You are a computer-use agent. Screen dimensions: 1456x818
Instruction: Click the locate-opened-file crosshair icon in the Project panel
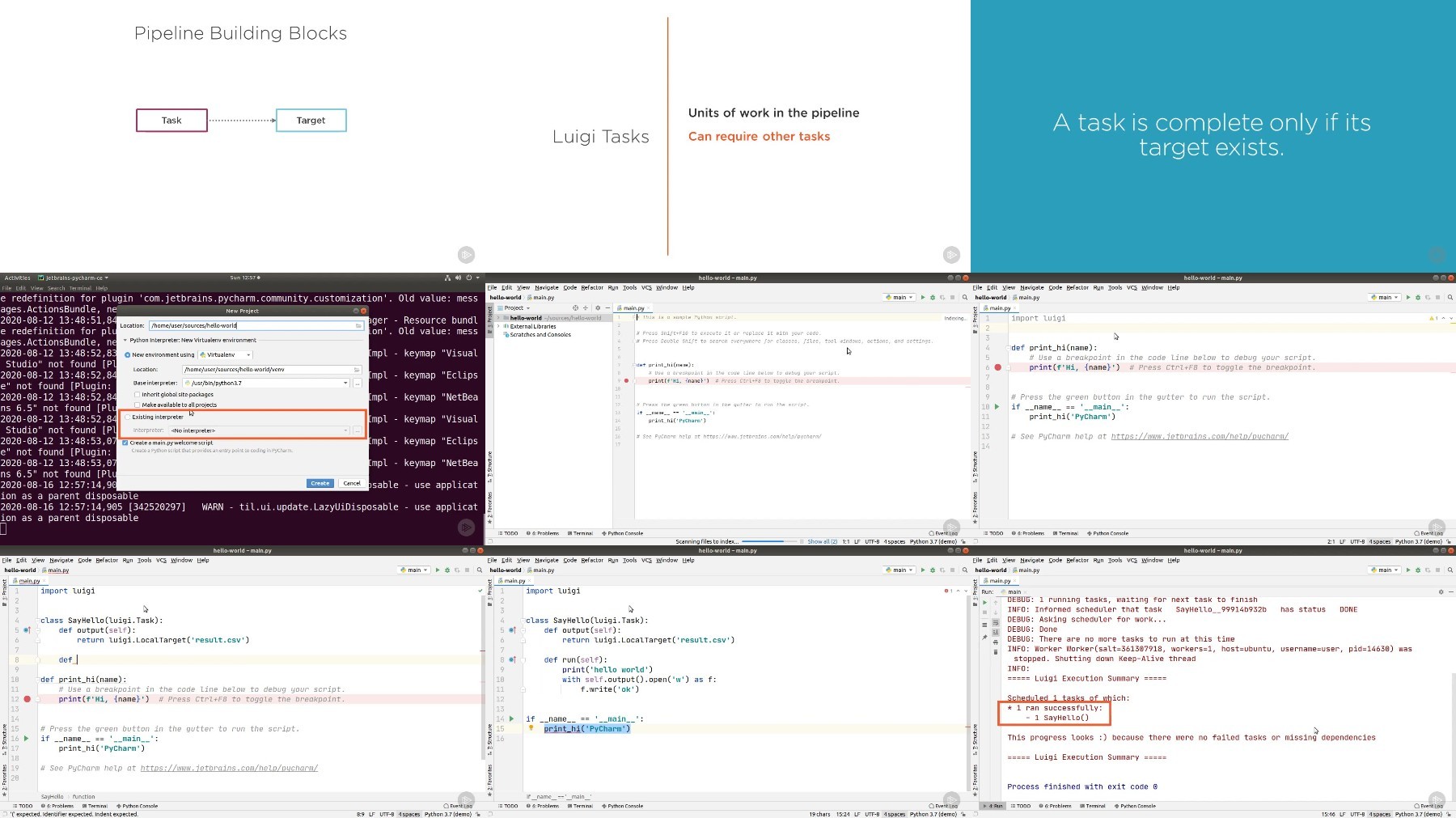coord(575,308)
